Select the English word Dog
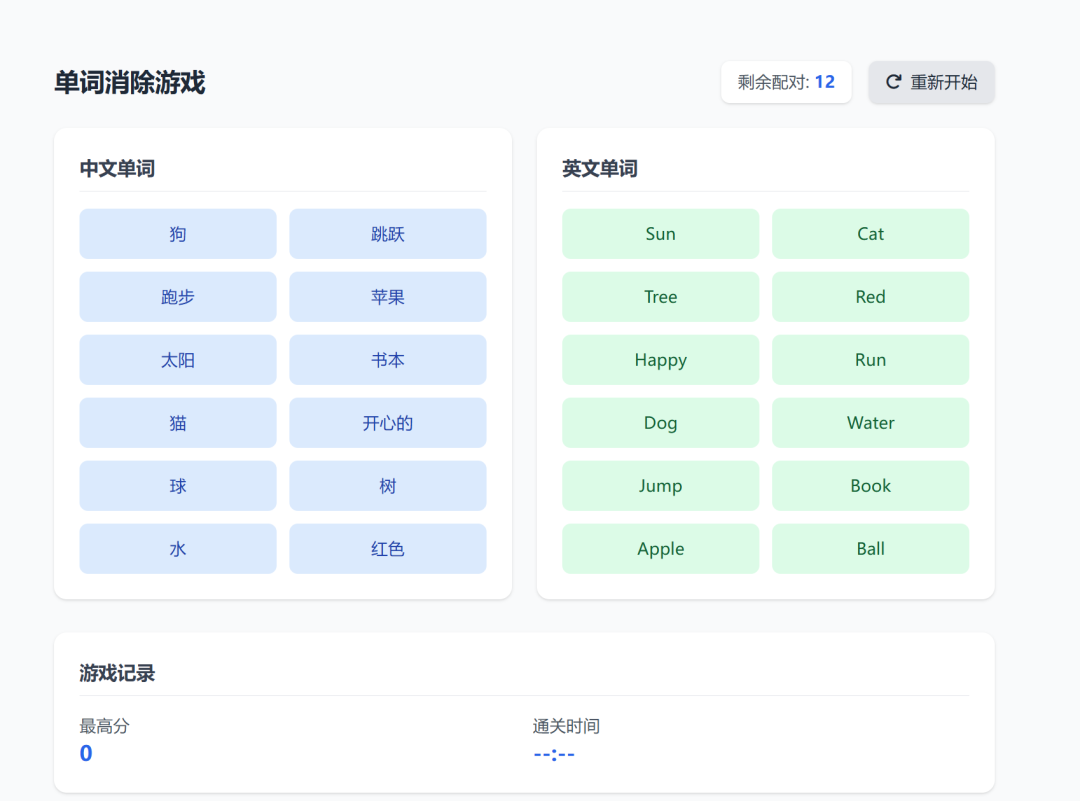 coord(660,422)
